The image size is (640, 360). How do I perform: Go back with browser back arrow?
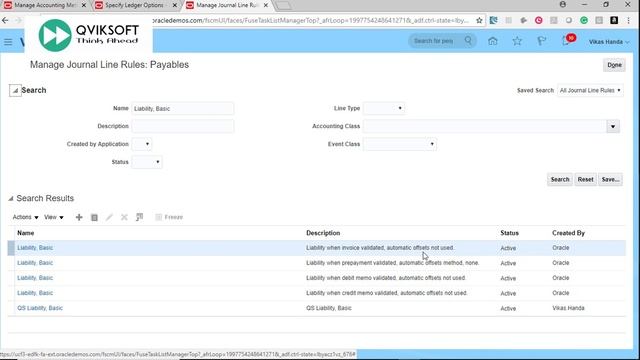(5, 20)
